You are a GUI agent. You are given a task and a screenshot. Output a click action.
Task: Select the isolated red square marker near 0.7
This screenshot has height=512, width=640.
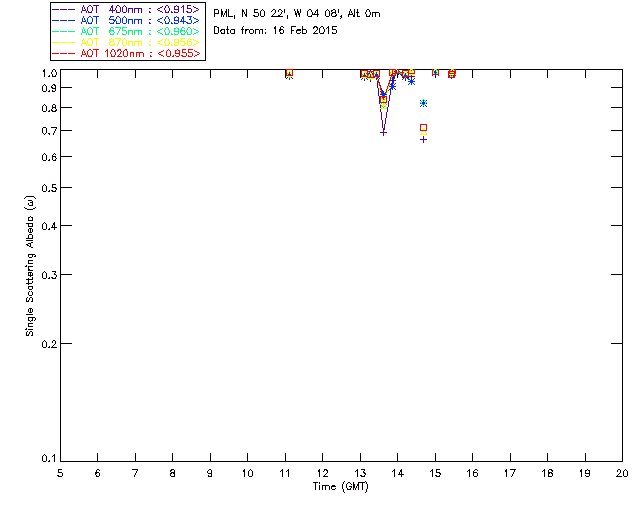coord(423,128)
